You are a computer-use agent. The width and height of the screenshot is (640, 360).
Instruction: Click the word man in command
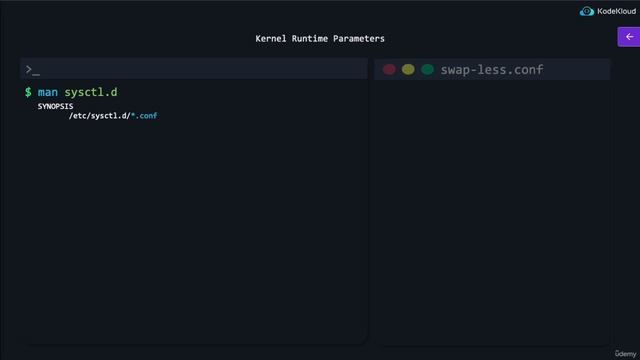[x=48, y=92]
